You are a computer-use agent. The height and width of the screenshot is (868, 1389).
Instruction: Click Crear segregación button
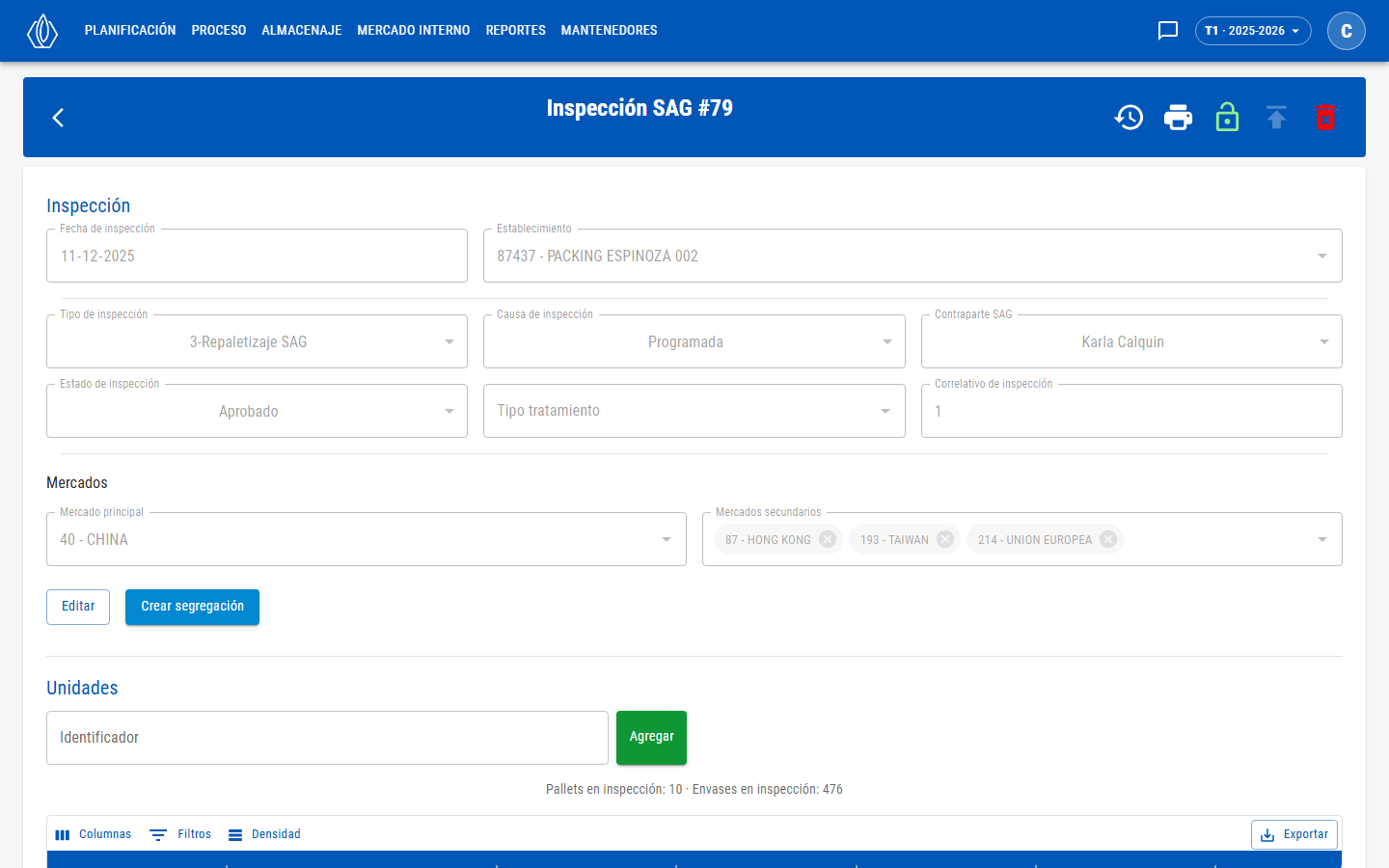click(192, 607)
